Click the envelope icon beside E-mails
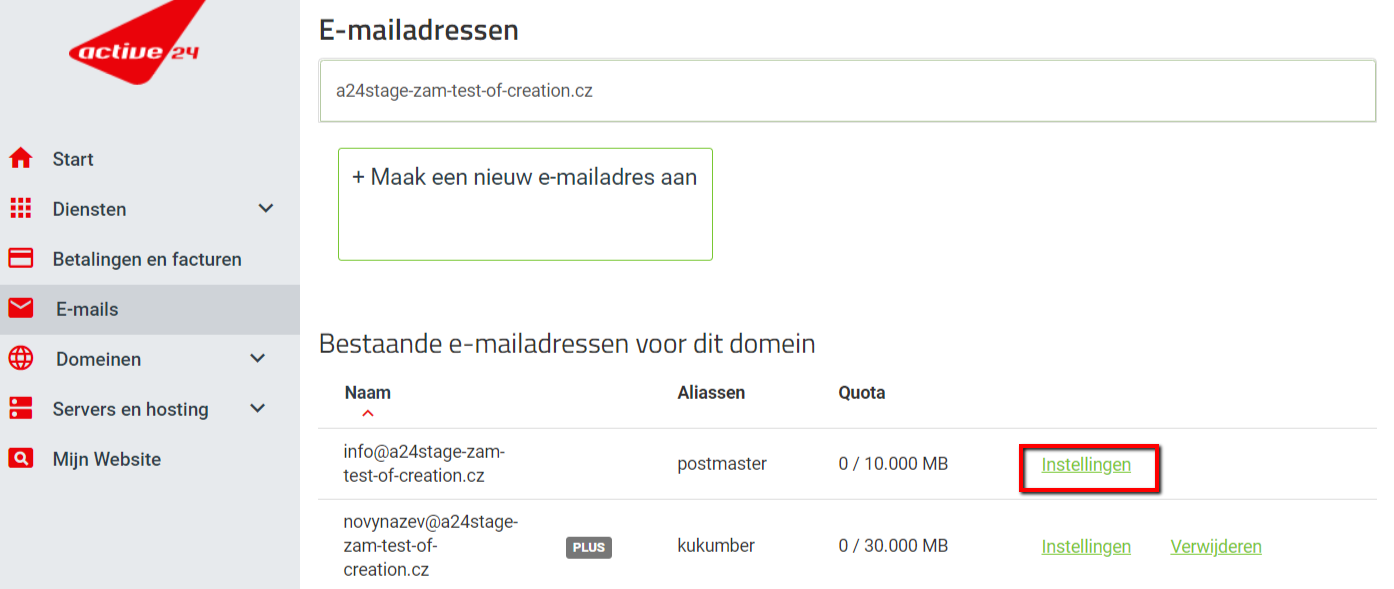This screenshot has width=1394, height=589. pos(20,309)
